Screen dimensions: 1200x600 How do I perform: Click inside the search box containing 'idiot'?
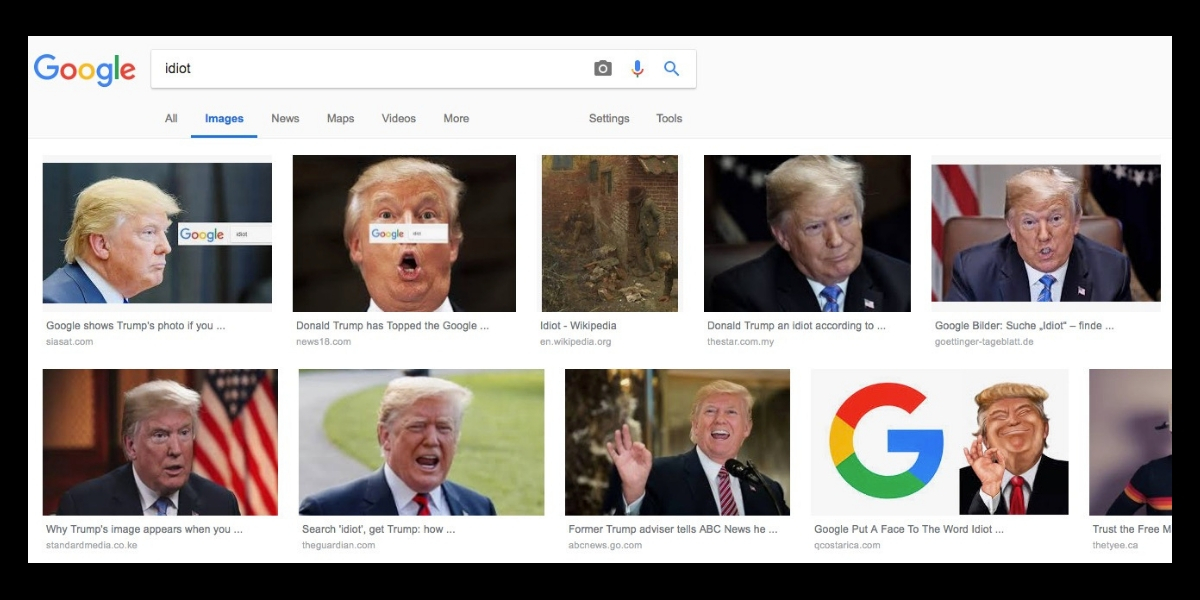pyautogui.click(x=370, y=68)
